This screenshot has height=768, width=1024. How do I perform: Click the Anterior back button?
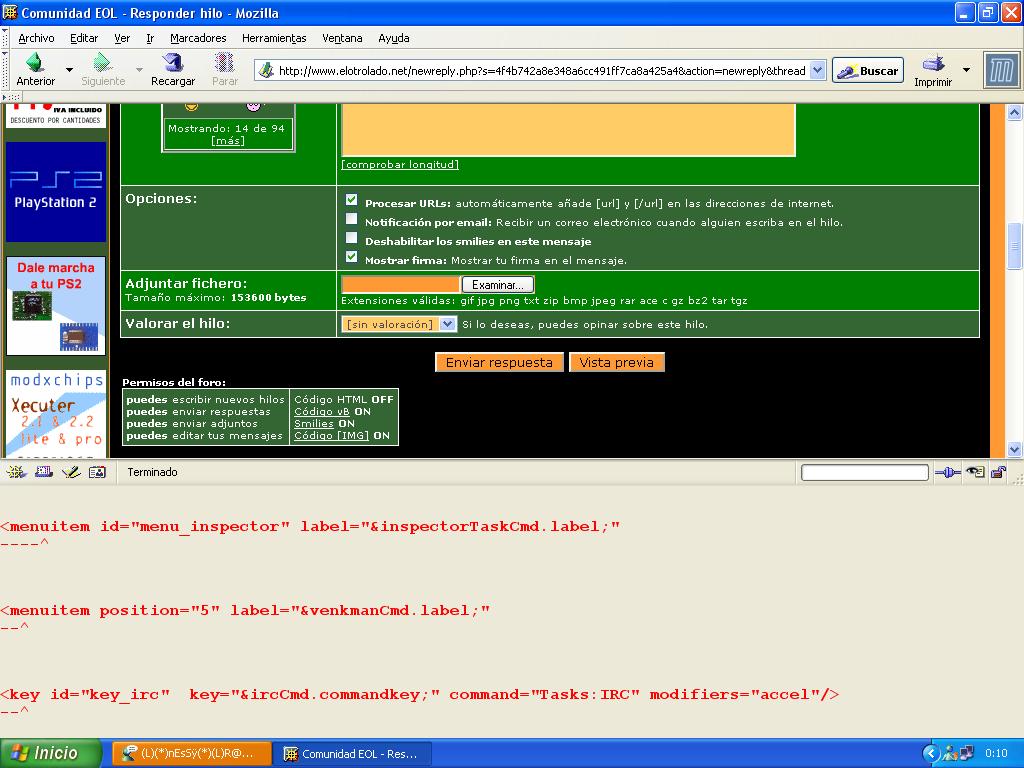pyautogui.click(x=35, y=68)
